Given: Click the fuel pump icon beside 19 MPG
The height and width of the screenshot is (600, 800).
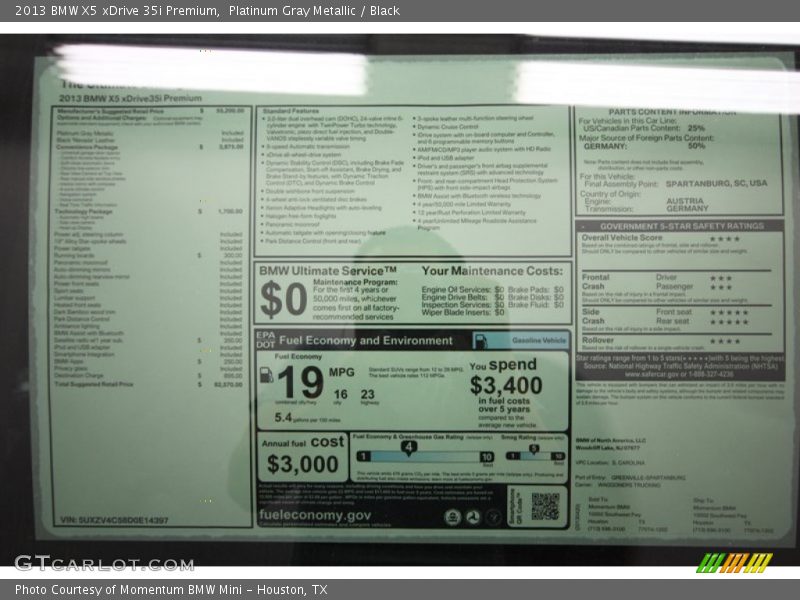Looking at the screenshot, I should pos(267,375).
